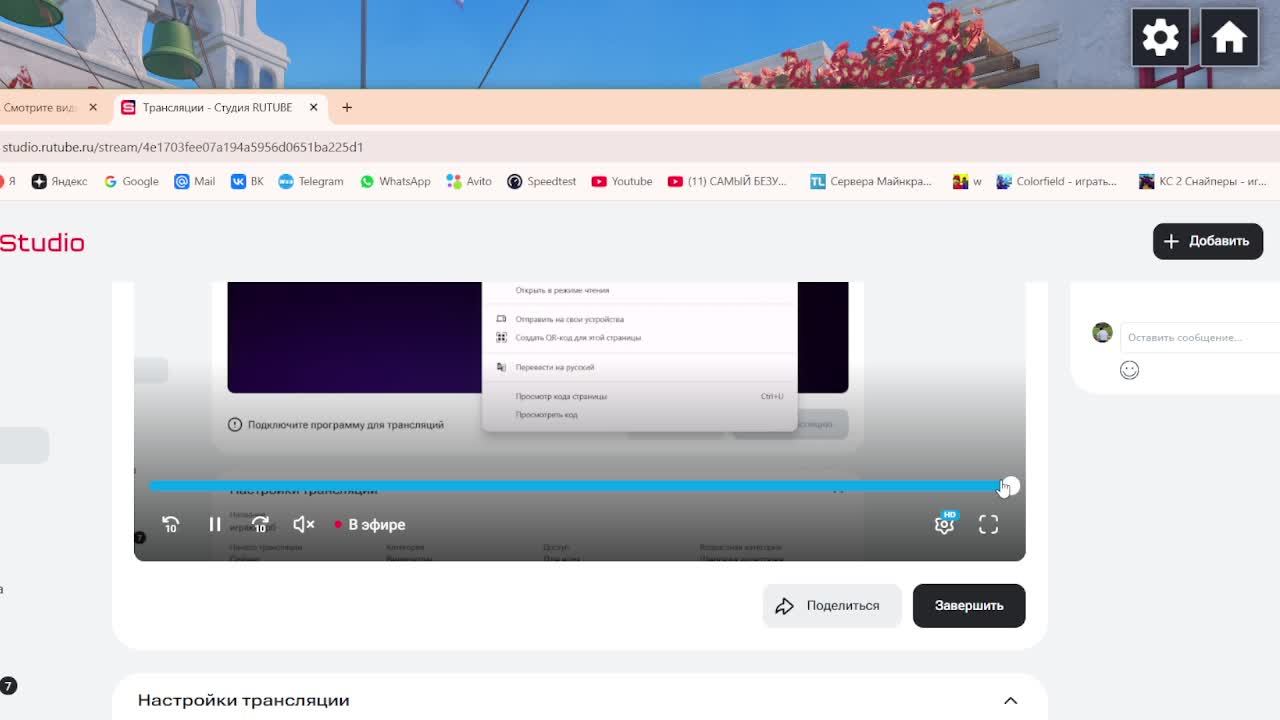Skip forward 10 seconds
The height and width of the screenshot is (720, 1280).
pos(260,524)
